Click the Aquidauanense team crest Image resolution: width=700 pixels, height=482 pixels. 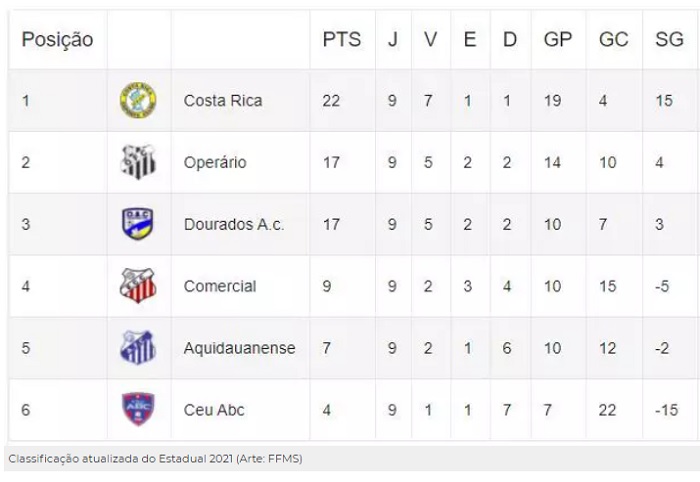pyautogui.click(x=138, y=348)
